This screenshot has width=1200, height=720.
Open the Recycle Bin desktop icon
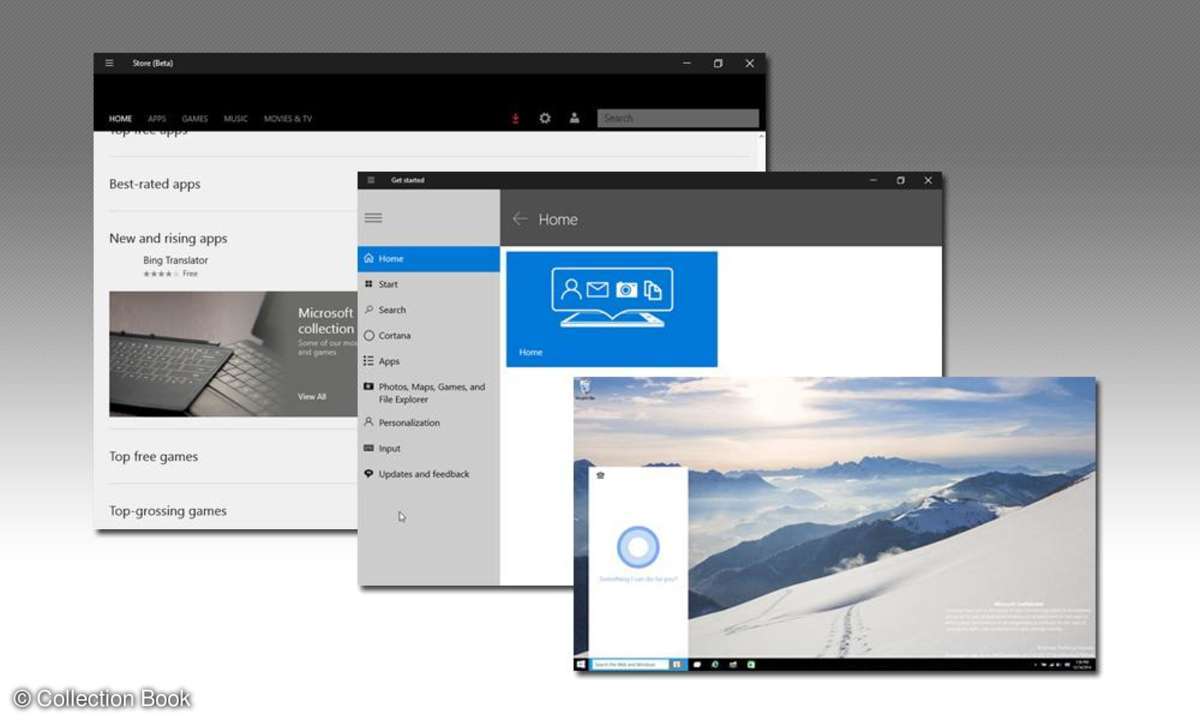pyautogui.click(x=583, y=389)
